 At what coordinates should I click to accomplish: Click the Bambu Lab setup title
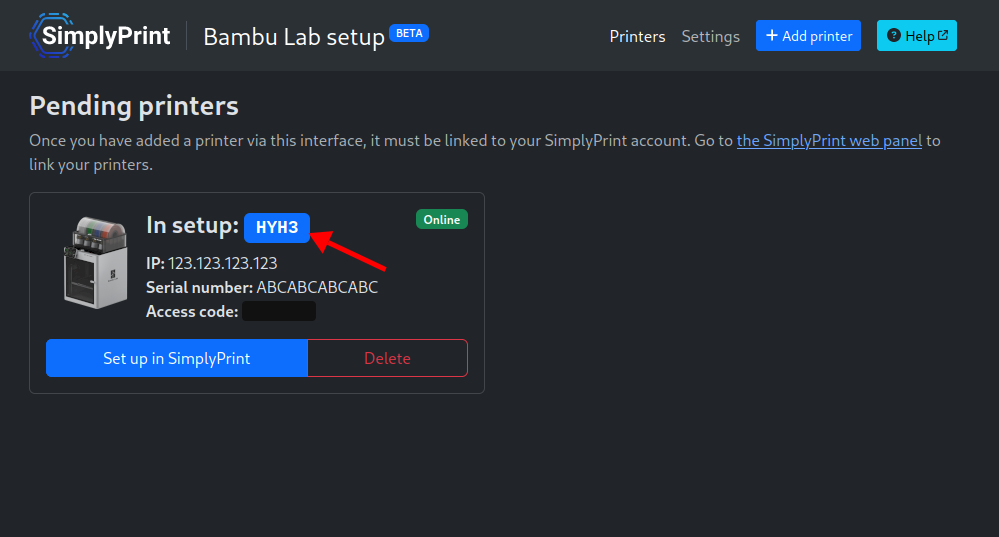[294, 37]
